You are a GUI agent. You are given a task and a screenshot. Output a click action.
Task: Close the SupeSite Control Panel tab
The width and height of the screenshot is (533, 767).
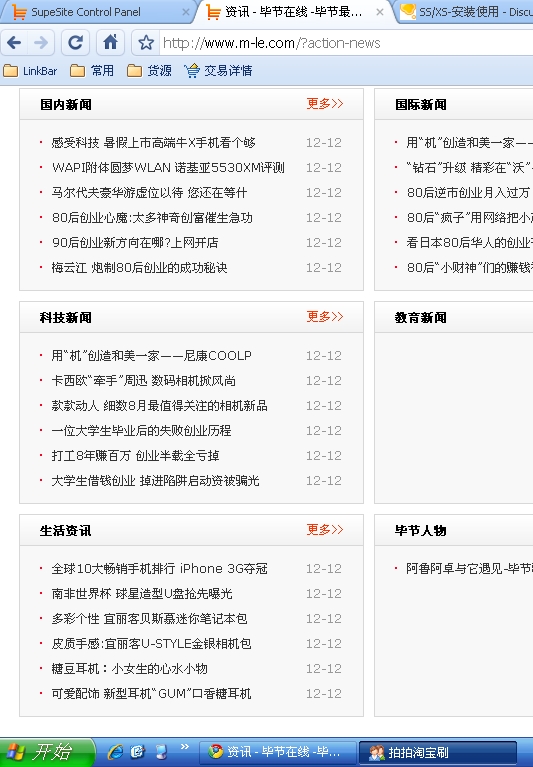186,12
